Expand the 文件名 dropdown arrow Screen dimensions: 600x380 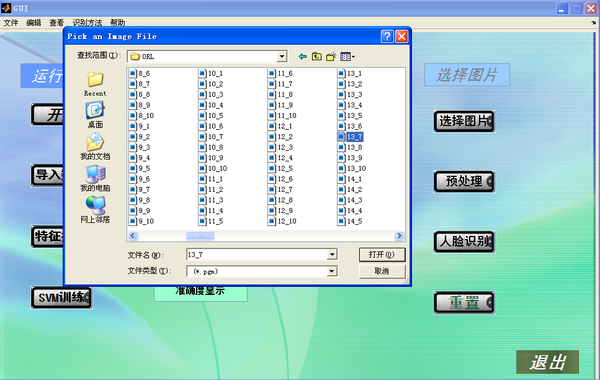pos(332,254)
